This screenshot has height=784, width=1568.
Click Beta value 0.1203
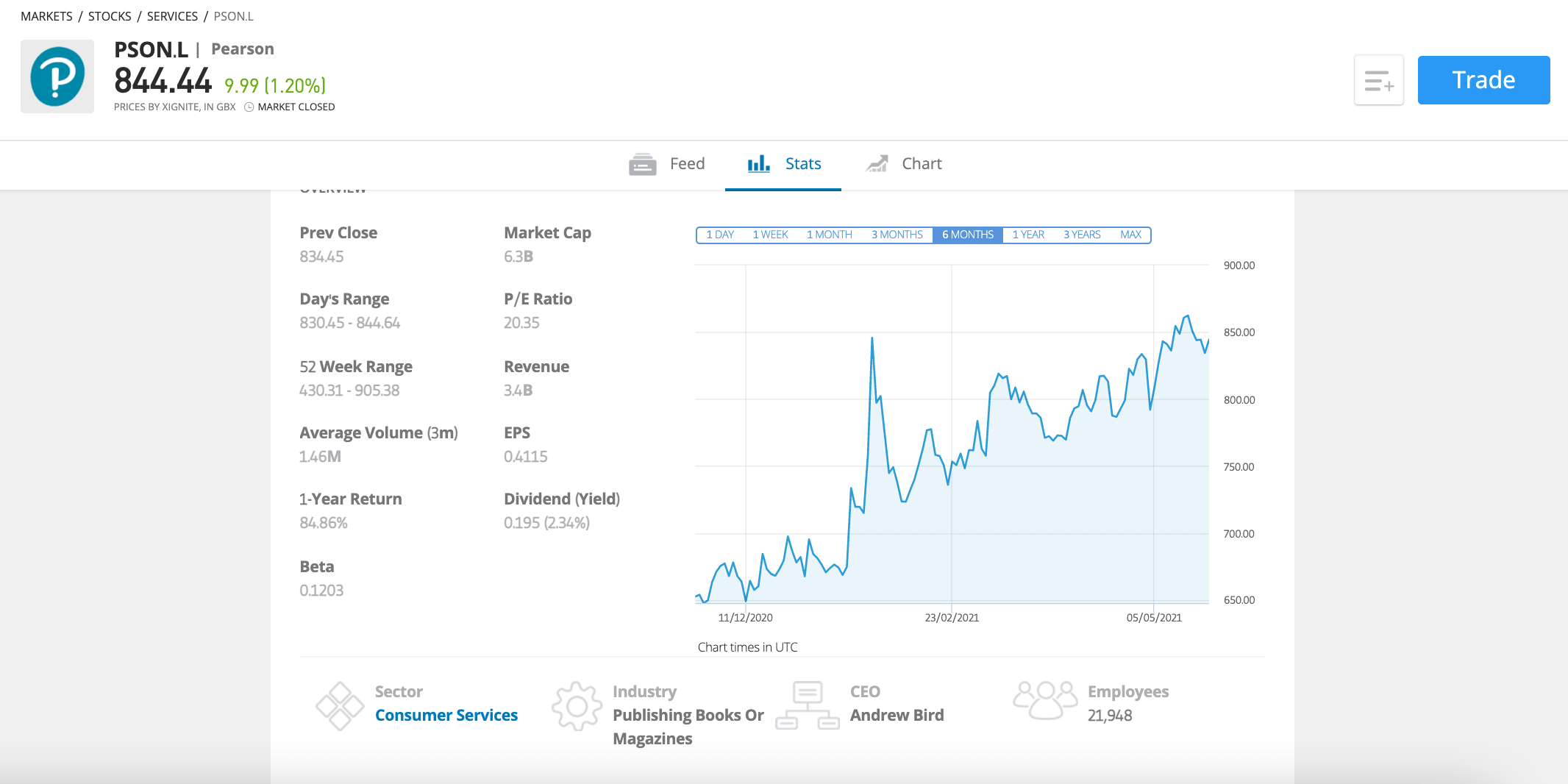(x=321, y=591)
